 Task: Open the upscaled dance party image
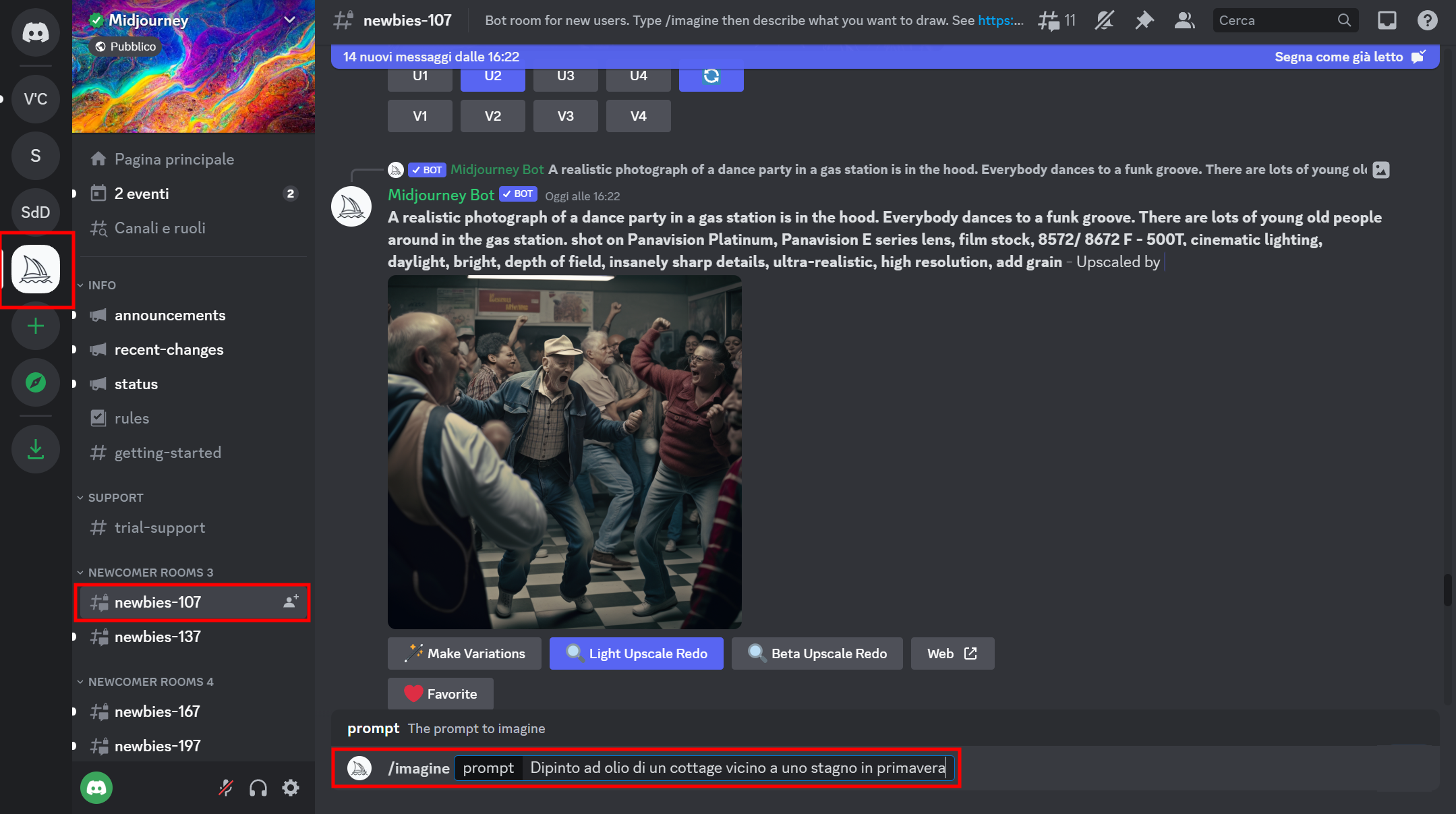point(564,452)
